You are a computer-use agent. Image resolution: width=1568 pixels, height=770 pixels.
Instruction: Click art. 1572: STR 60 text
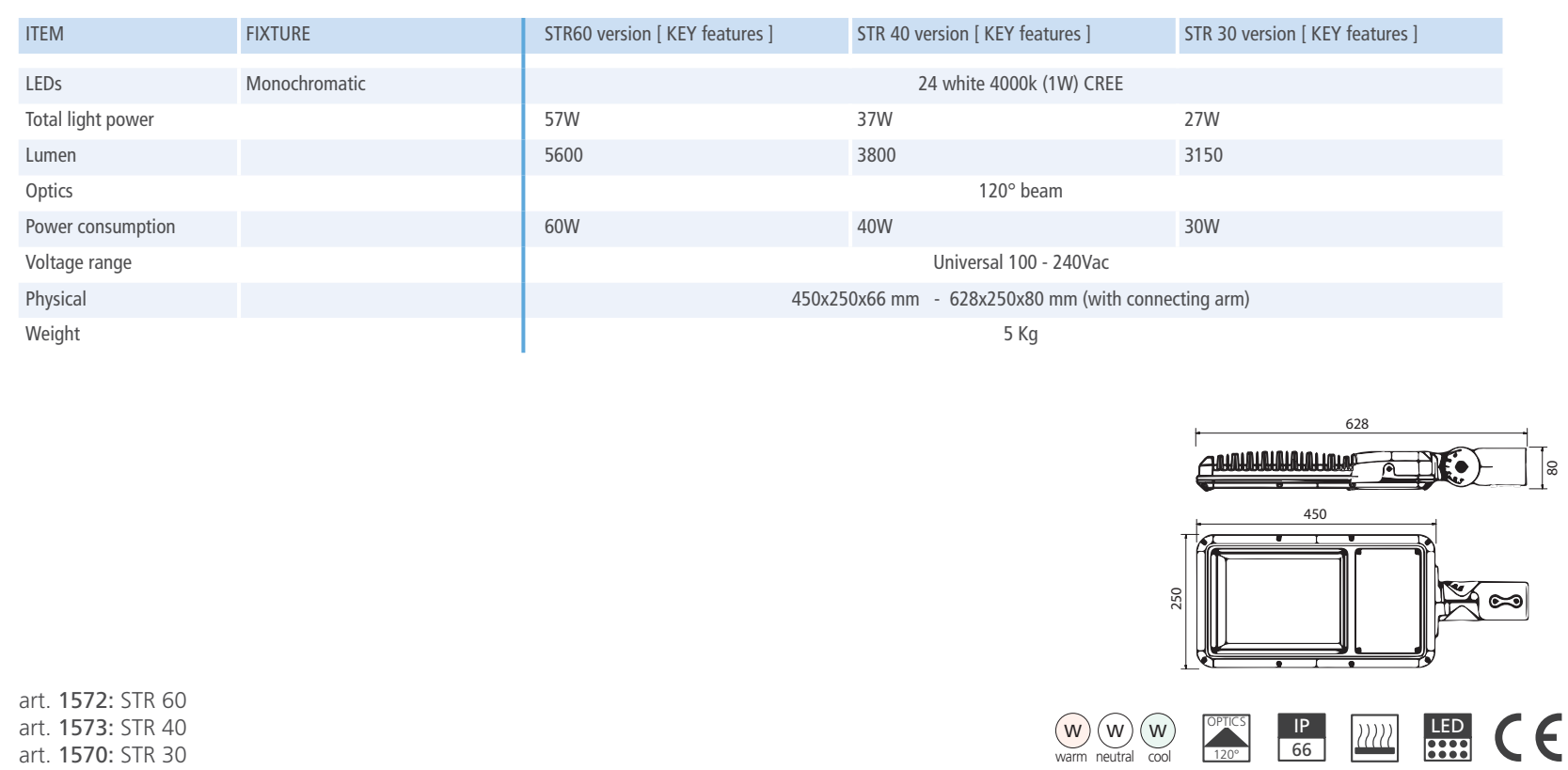point(103,700)
